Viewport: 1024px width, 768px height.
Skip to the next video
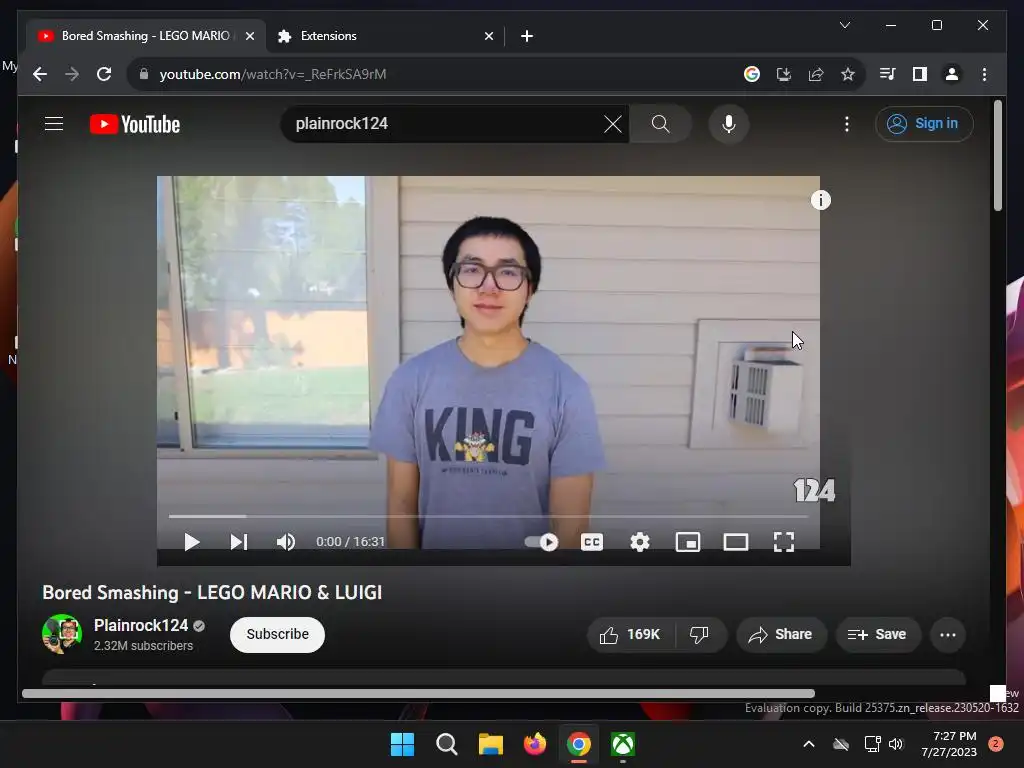239,542
